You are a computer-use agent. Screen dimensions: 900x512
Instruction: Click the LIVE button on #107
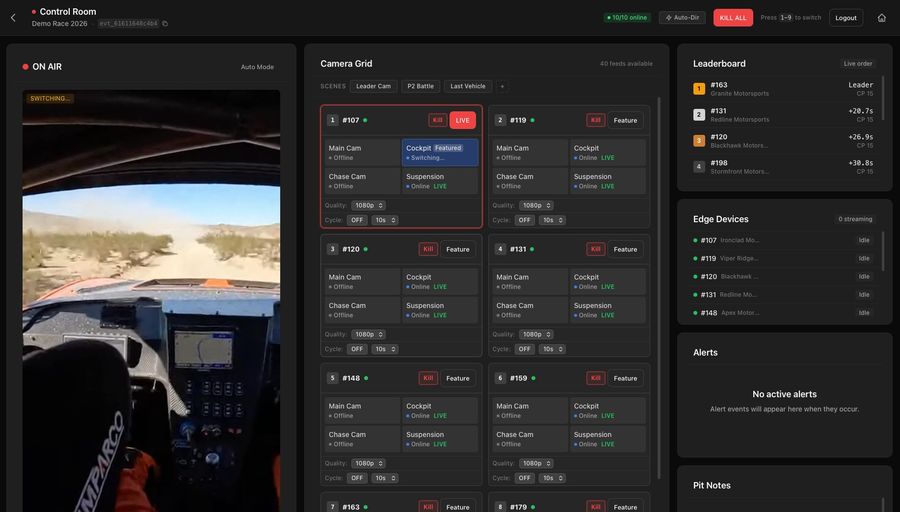[x=463, y=120]
